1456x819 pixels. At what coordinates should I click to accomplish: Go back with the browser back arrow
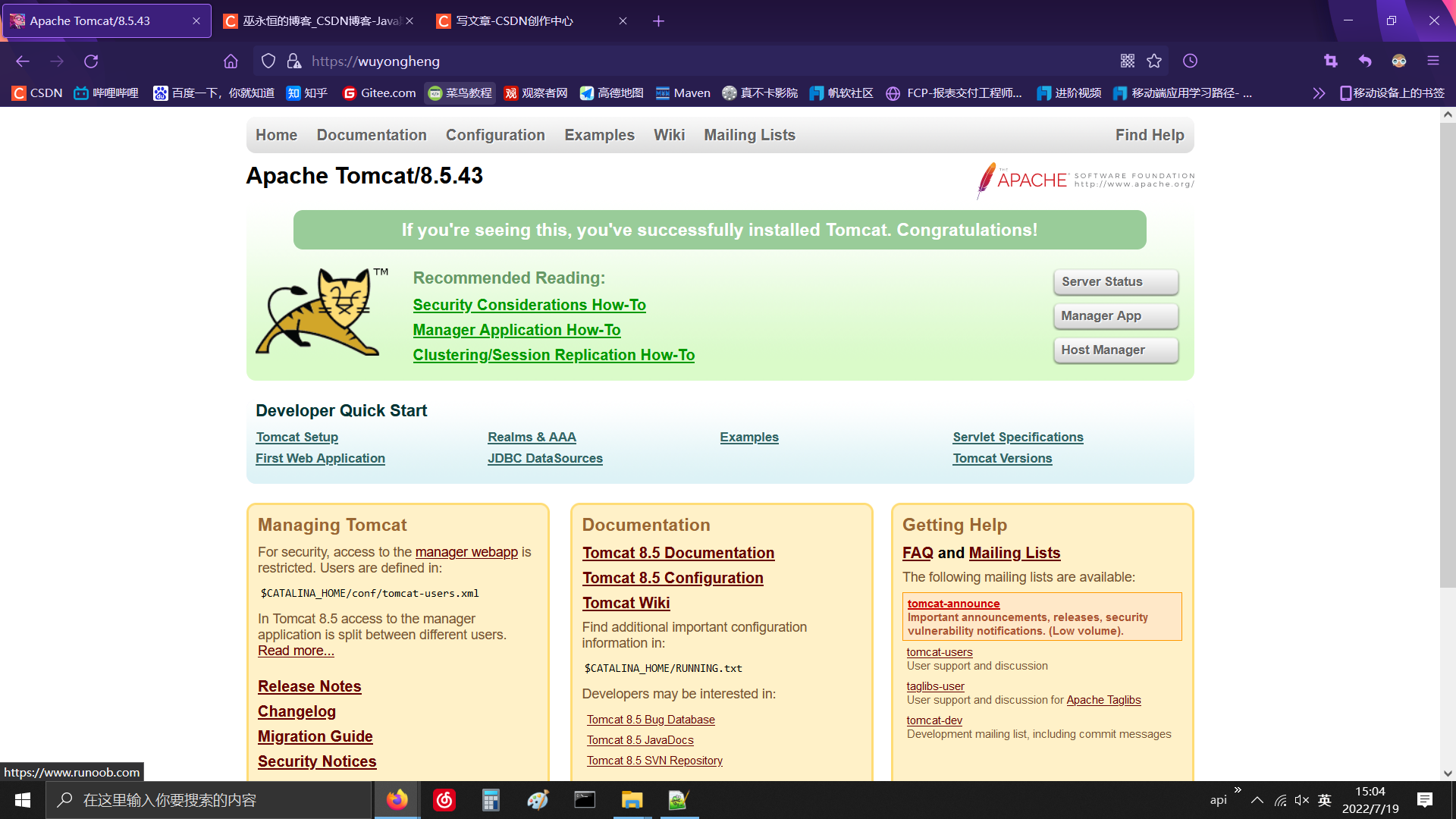(x=23, y=61)
